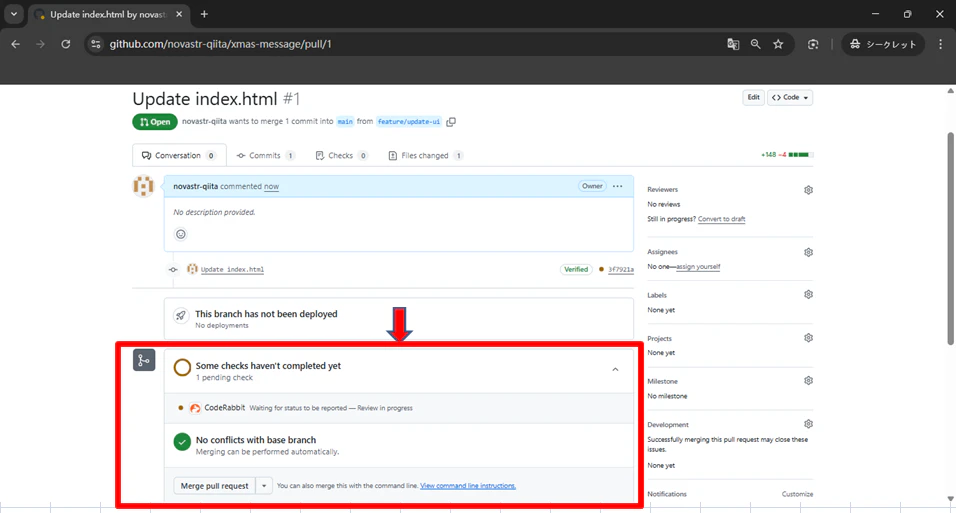Switch to the Commits tab

(265, 156)
